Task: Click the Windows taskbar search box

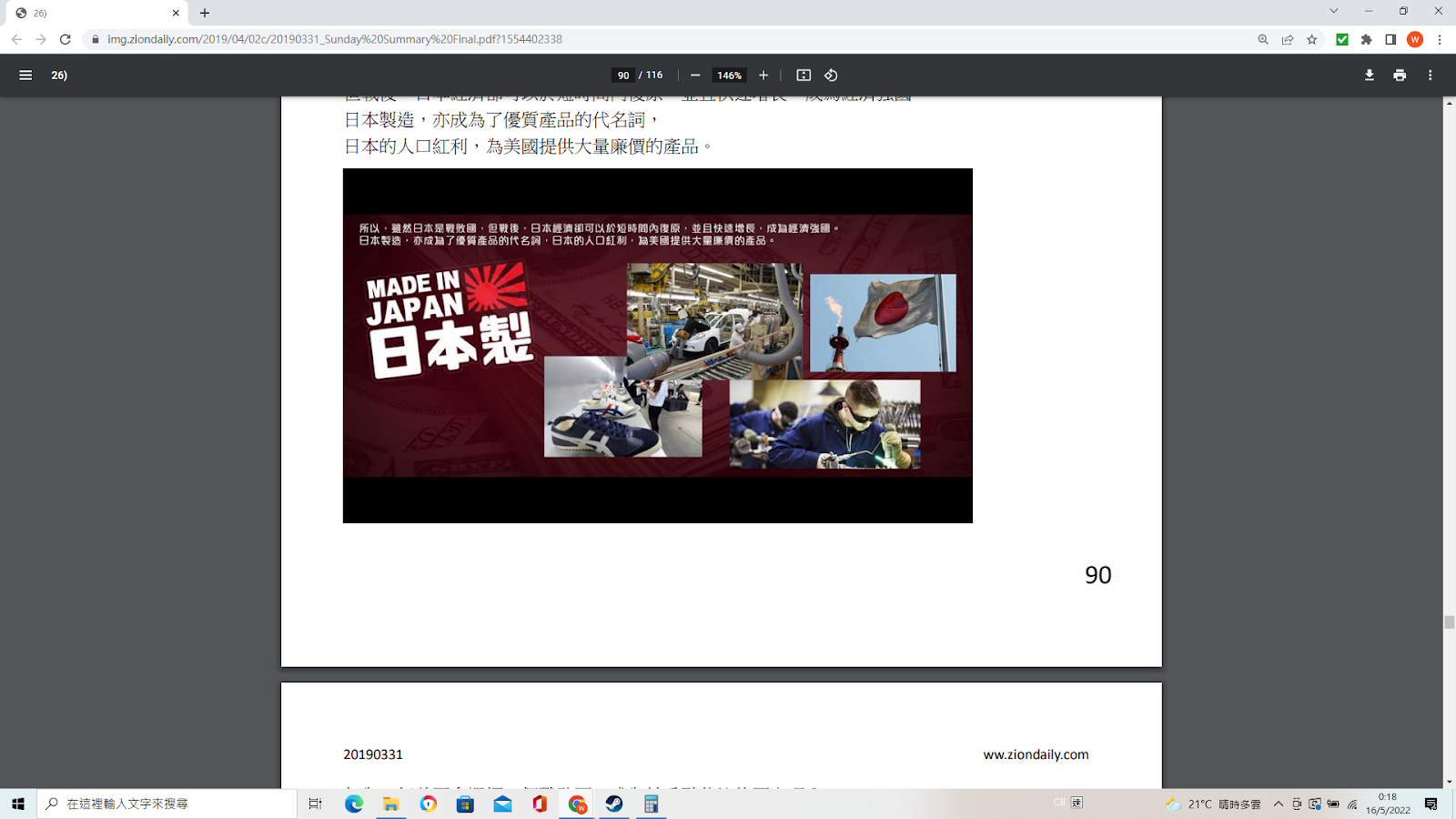Action: coord(167,804)
